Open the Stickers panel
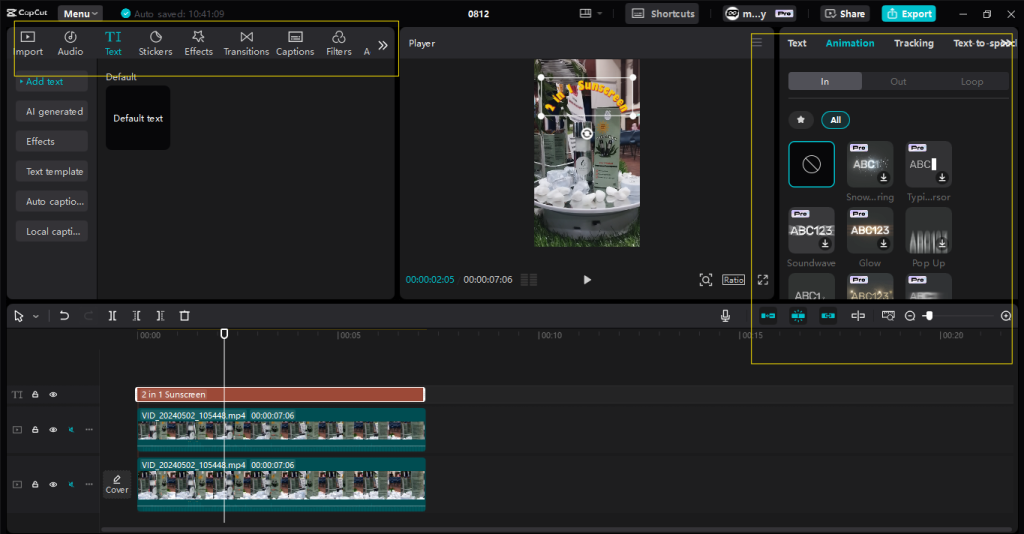Screen dimensions: 1024x534 coord(155,43)
